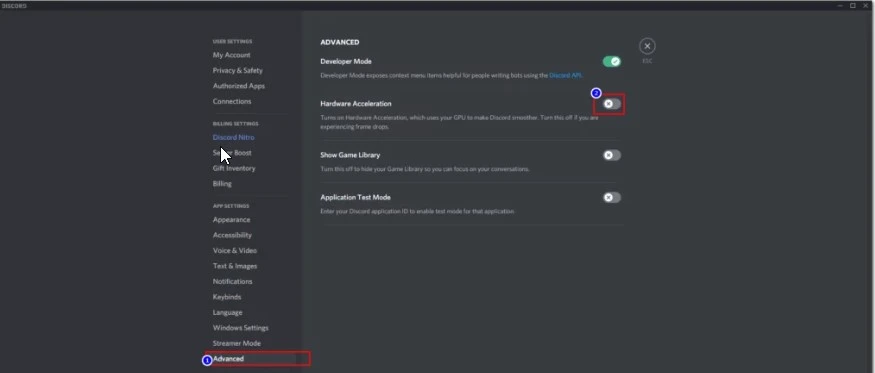The width and height of the screenshot is (875, 373).
Task: Open the Discord Nitro billing page
Action: (x=234, y=137)
